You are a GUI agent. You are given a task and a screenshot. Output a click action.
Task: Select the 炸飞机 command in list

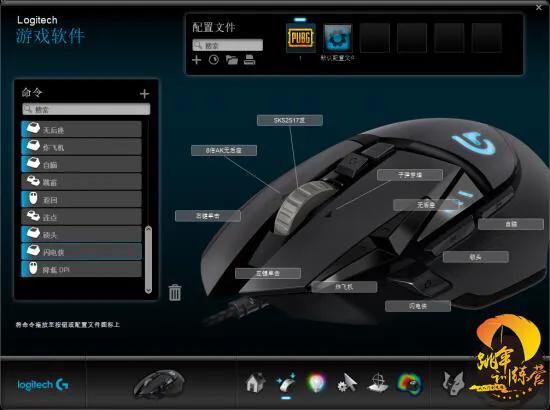[x=81, y=147]
